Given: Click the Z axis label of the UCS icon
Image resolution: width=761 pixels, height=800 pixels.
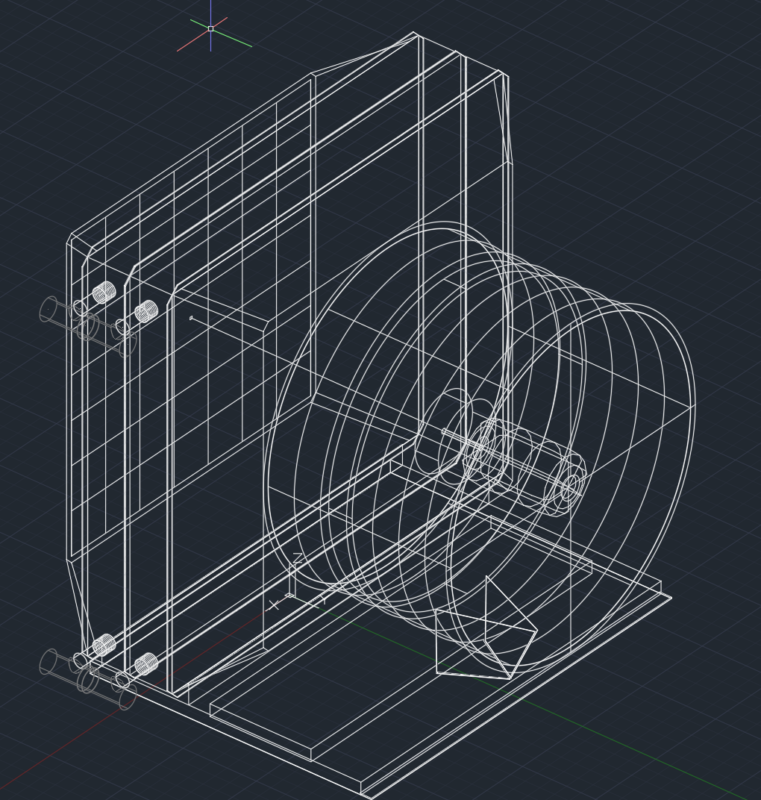Looking at the screenshot, I should 297,558.
